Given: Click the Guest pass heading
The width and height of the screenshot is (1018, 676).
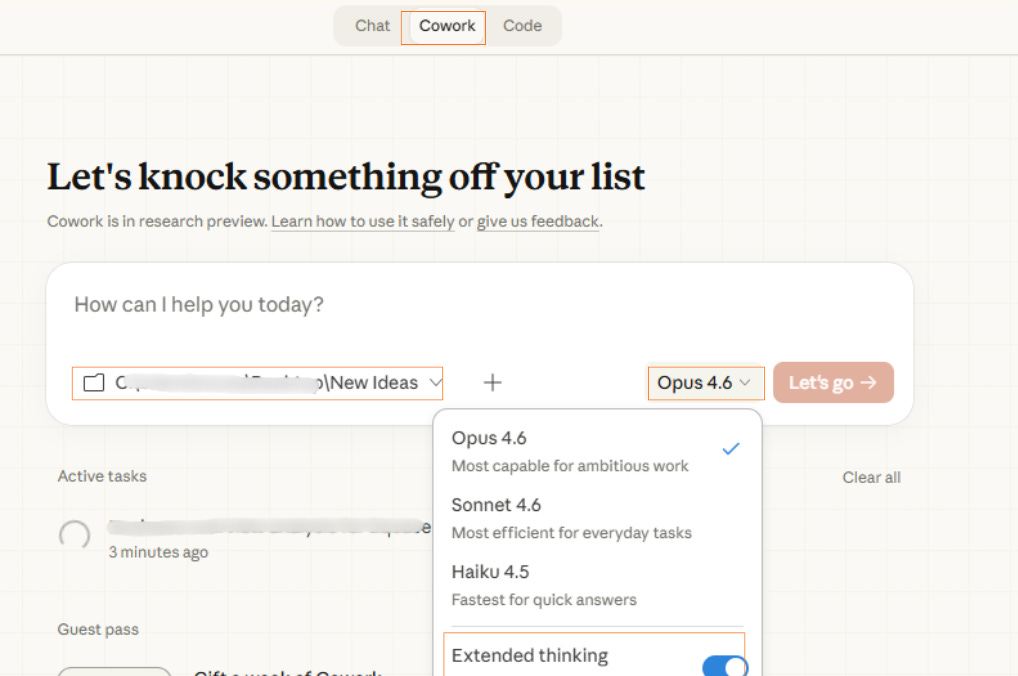Looking at the screenshot, I should pyautogui.click(x=98, y=629).
